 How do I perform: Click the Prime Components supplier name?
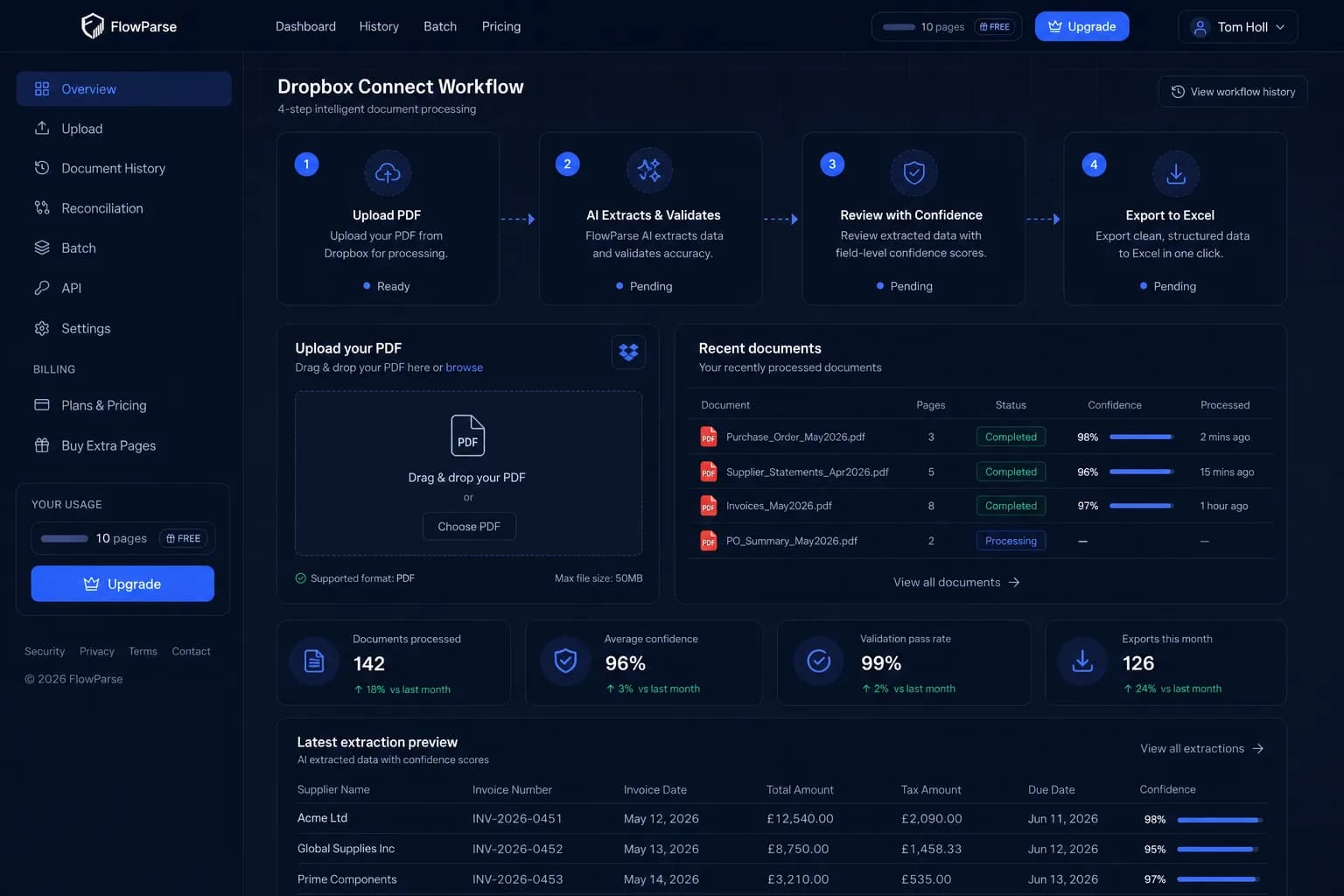coord(346,879)
